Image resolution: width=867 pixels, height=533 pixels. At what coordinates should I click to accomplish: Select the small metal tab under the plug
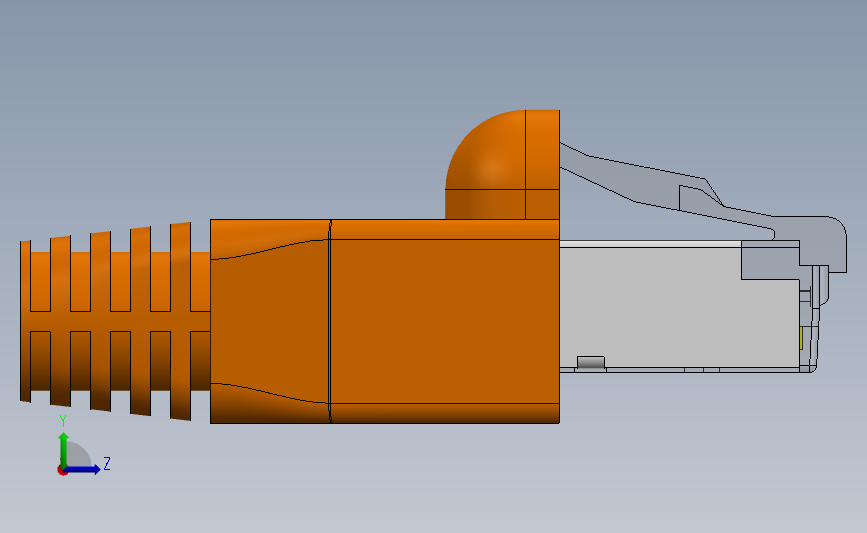(591, 363)
